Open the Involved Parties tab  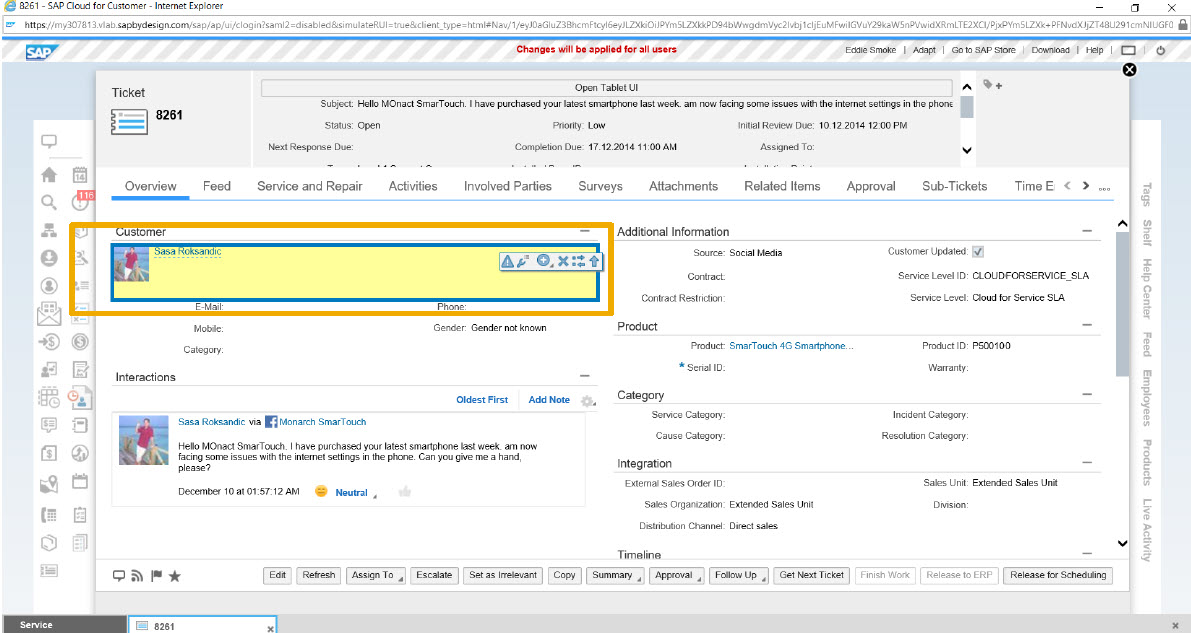(508, 186)
